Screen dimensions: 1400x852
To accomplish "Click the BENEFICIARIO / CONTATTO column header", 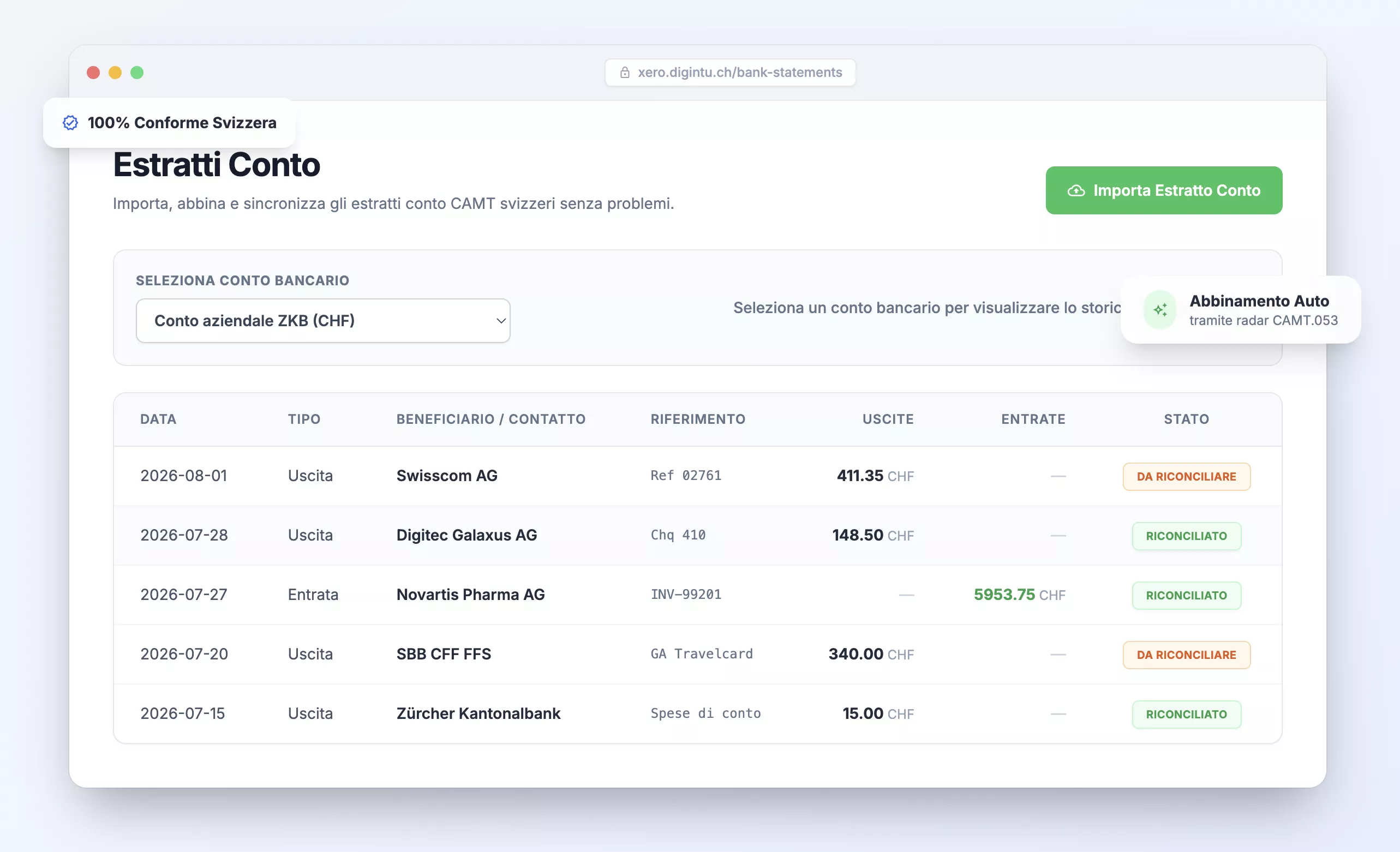I will (x=491, y=419).
